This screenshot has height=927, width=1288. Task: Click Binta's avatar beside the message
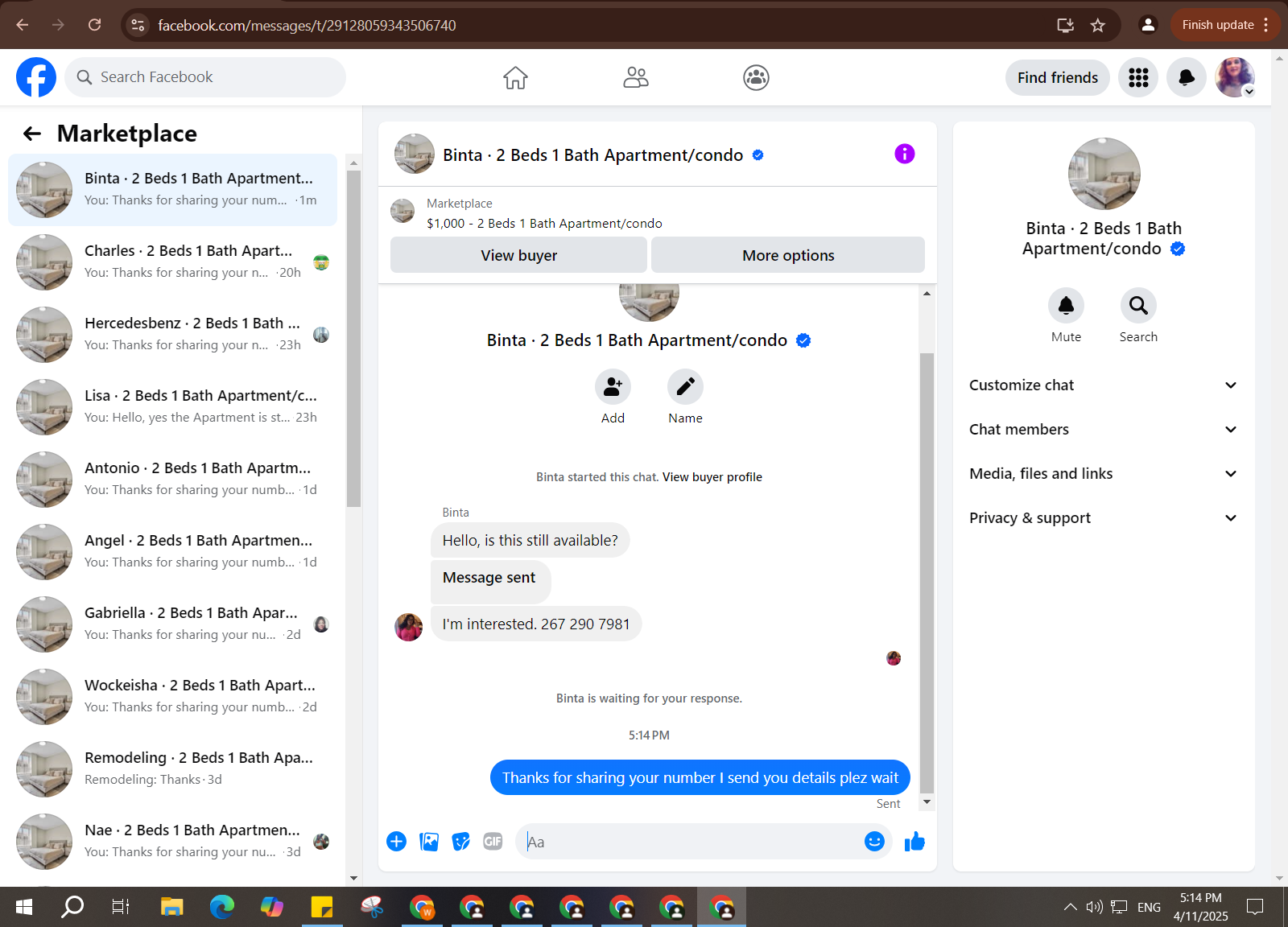click(408, 627)
